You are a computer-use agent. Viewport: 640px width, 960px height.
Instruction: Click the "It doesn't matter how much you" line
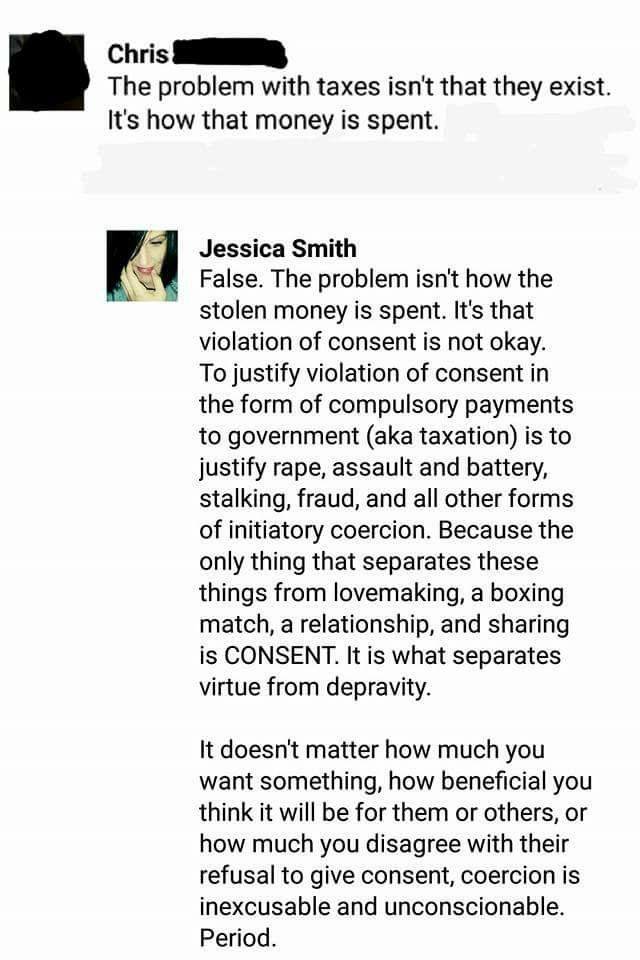click(372, 750)
